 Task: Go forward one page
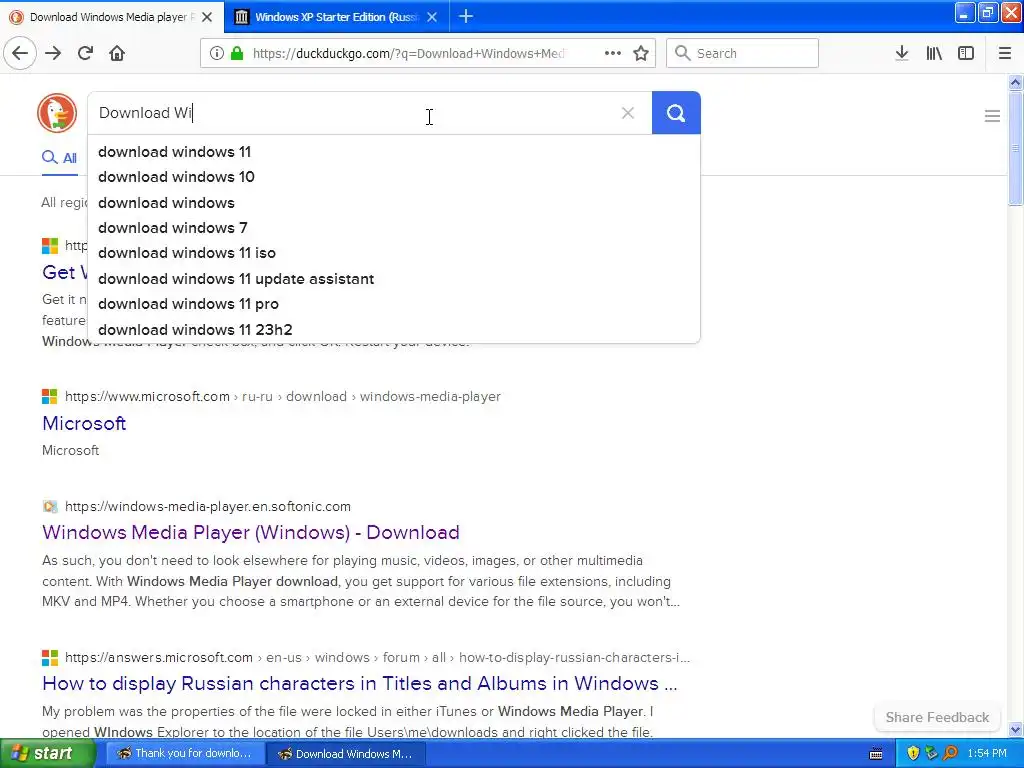[53, 53]
